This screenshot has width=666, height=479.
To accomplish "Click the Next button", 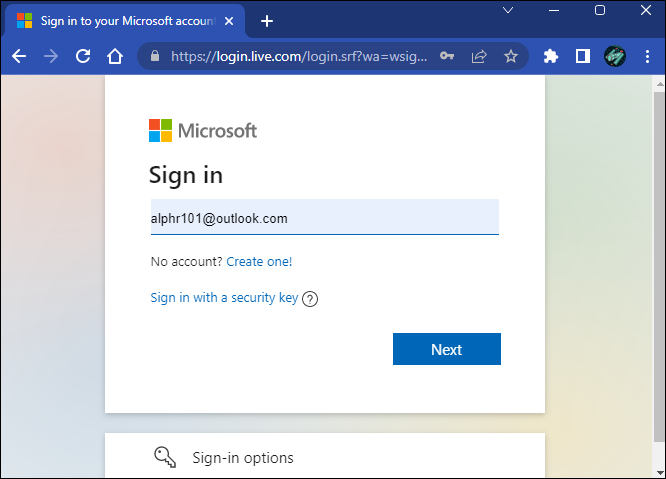I will point(447,349).
